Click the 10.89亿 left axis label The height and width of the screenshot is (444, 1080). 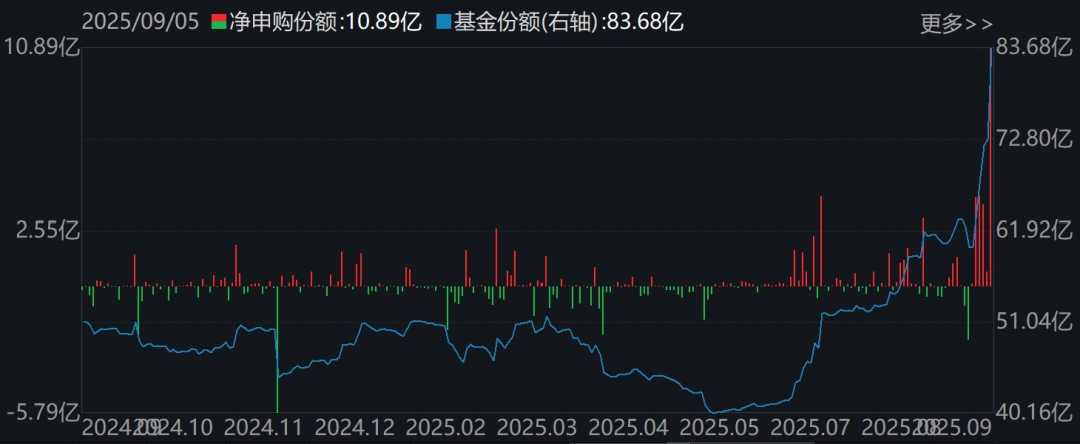(x=43, y=48)
